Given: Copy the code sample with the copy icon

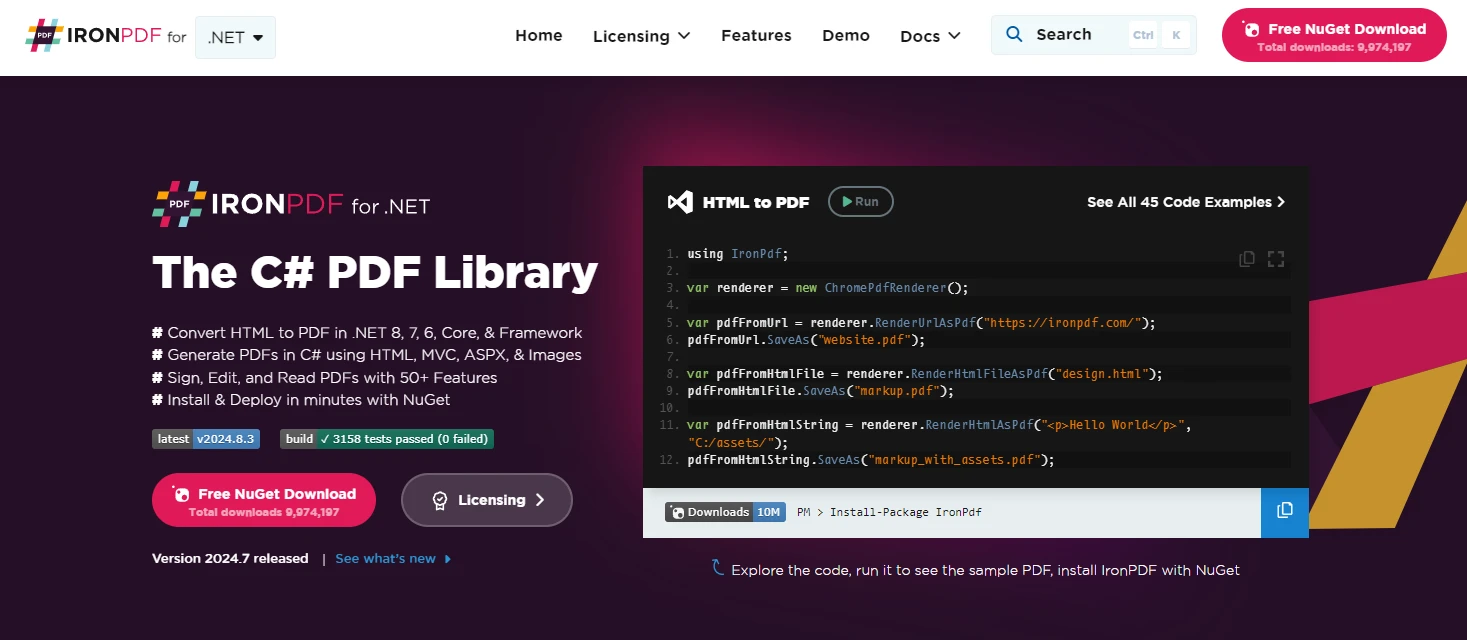Looking at the screenshot, I should pyautogui.click(x=1247, y=259).
